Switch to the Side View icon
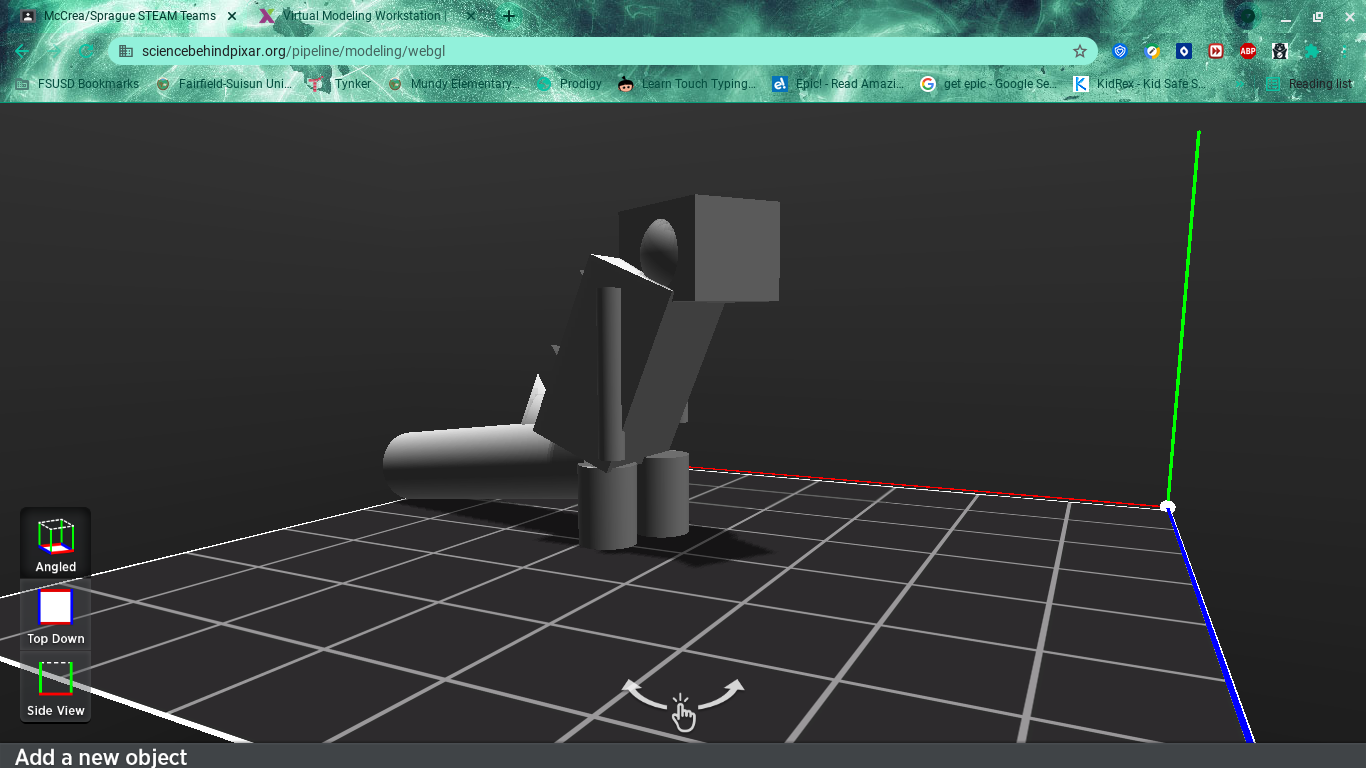This screenshot has height=768, width=1366. (55, 687)
